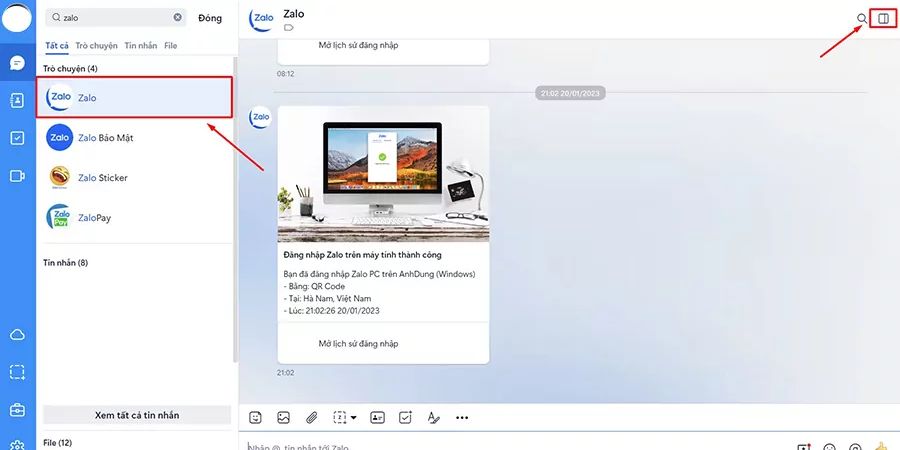The height and width of the screenshot is (450, 900).
Task: Open the sticker picker in chat toolbar
Action: [255, 418]
